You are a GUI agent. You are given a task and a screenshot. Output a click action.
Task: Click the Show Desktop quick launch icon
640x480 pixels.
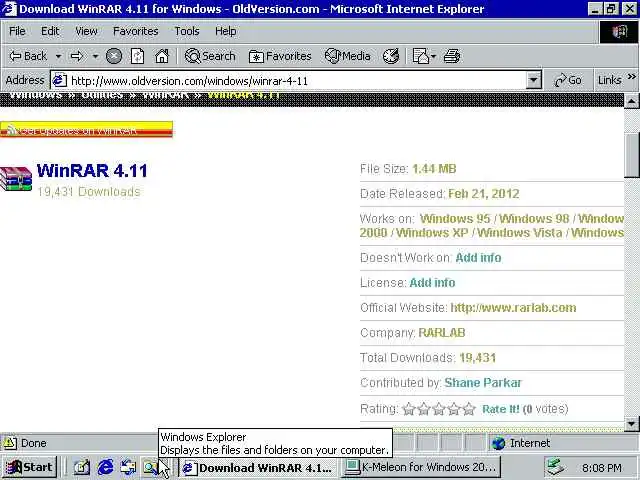point(82,467)
